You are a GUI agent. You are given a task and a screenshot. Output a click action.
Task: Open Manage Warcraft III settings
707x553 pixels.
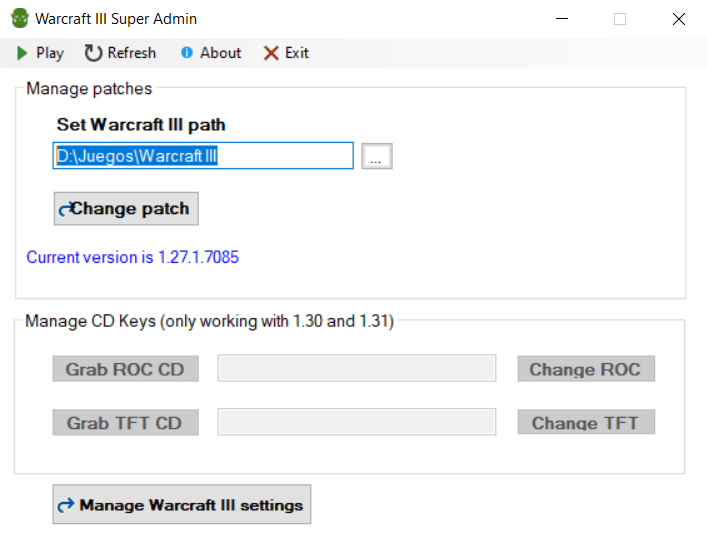(182, 504)
